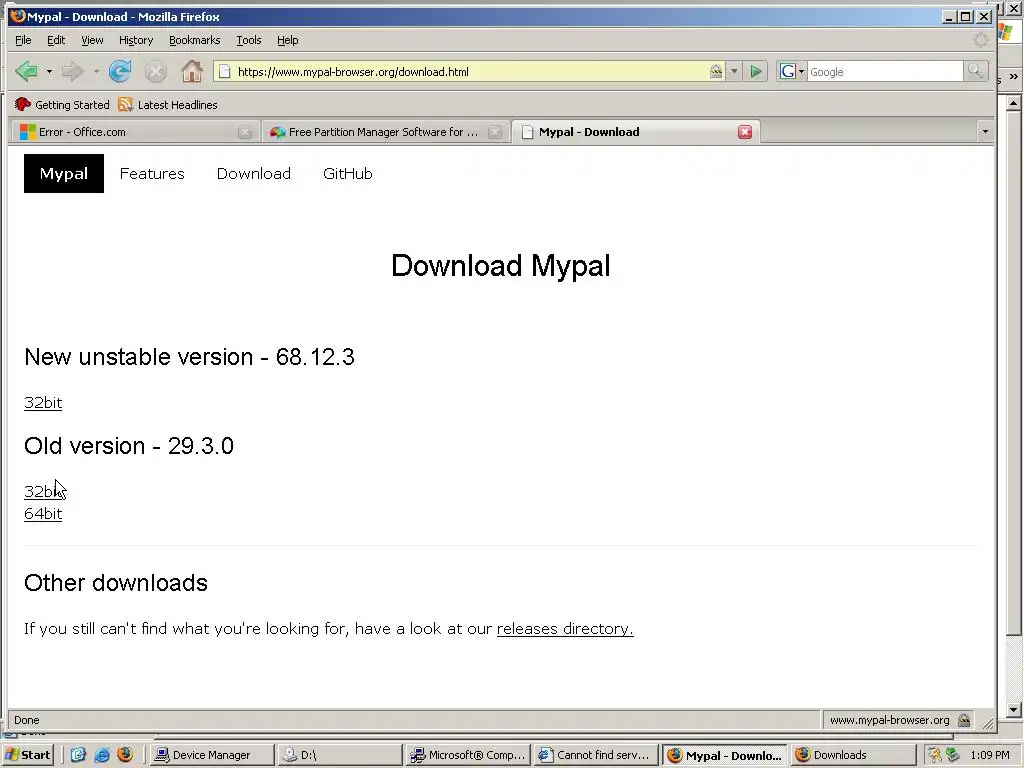Open the Latest Headlines feed bookmark
Image resolution: width=1024 pixels, height=768 pixels.
coord(168,104)
